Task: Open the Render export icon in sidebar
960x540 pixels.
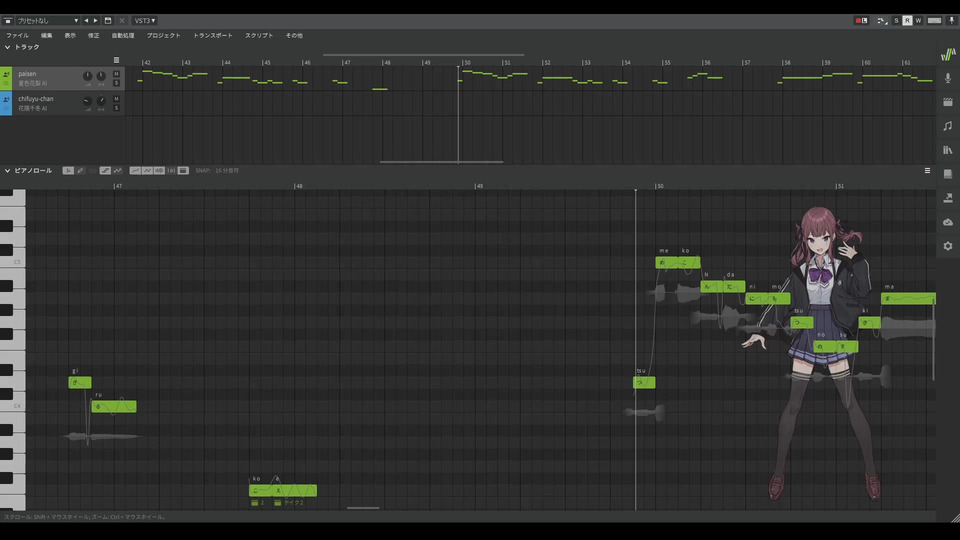Action: [948, 198]
